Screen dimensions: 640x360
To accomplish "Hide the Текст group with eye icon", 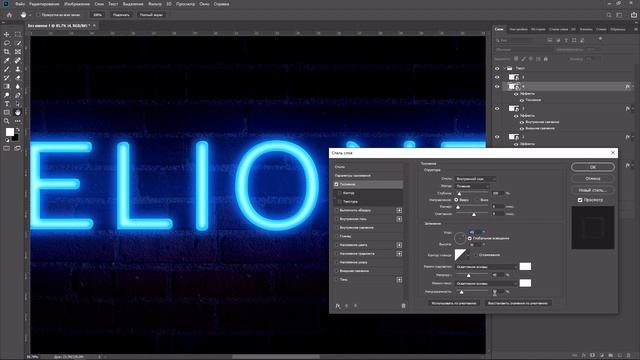I will click(x=497, y=69).
